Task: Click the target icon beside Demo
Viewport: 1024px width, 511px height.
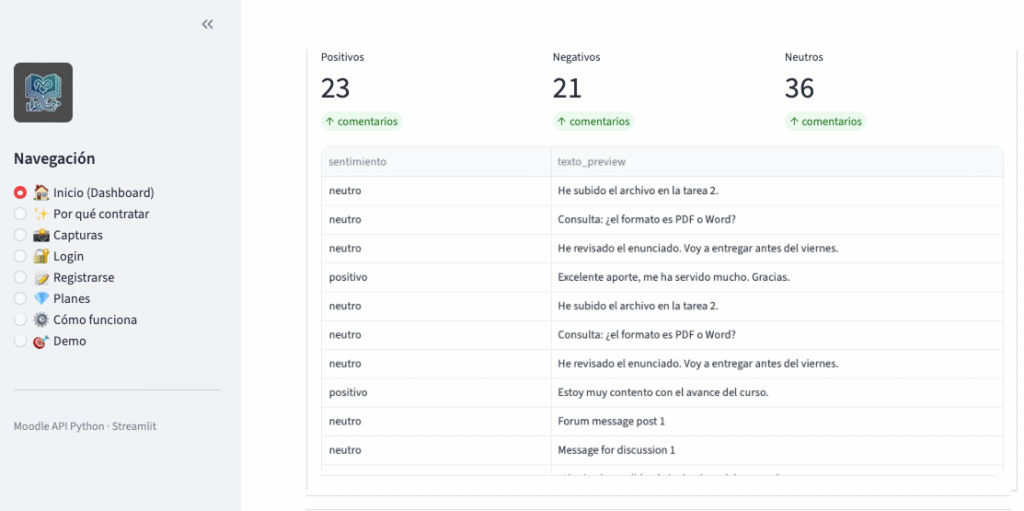Action: click(41, 341)
